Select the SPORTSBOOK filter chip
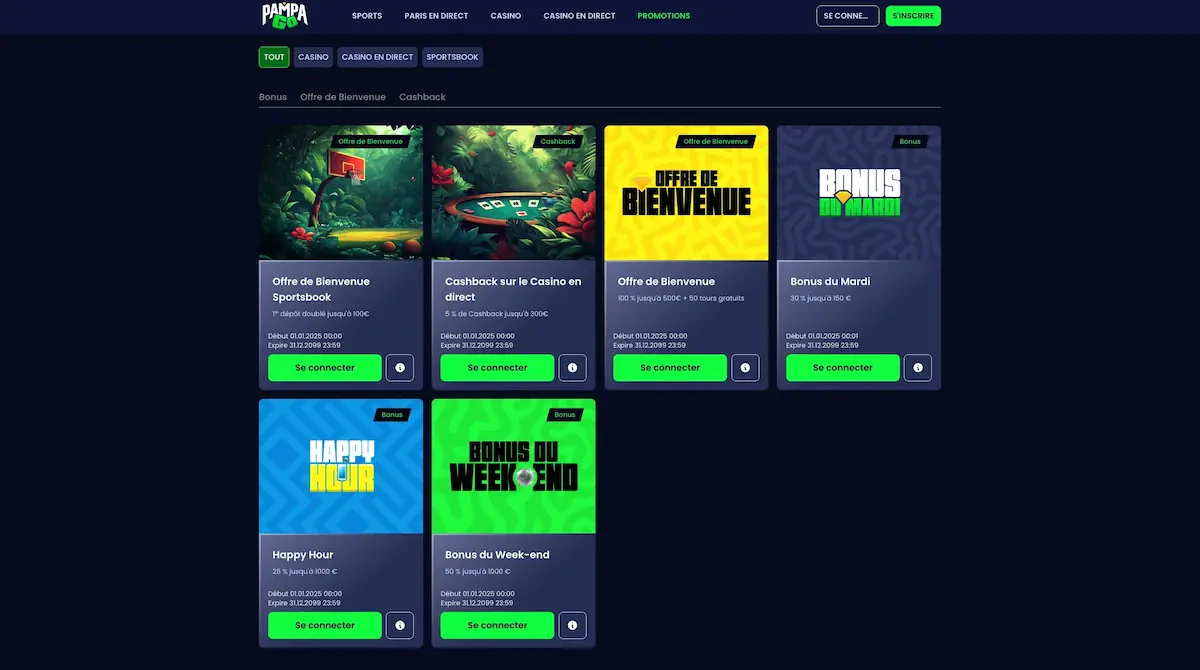 [x=452, y=57]
